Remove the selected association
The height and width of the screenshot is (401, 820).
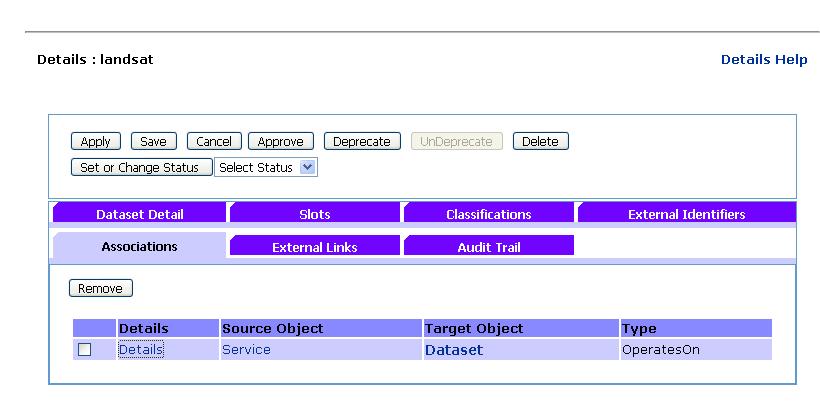[100, 289]
